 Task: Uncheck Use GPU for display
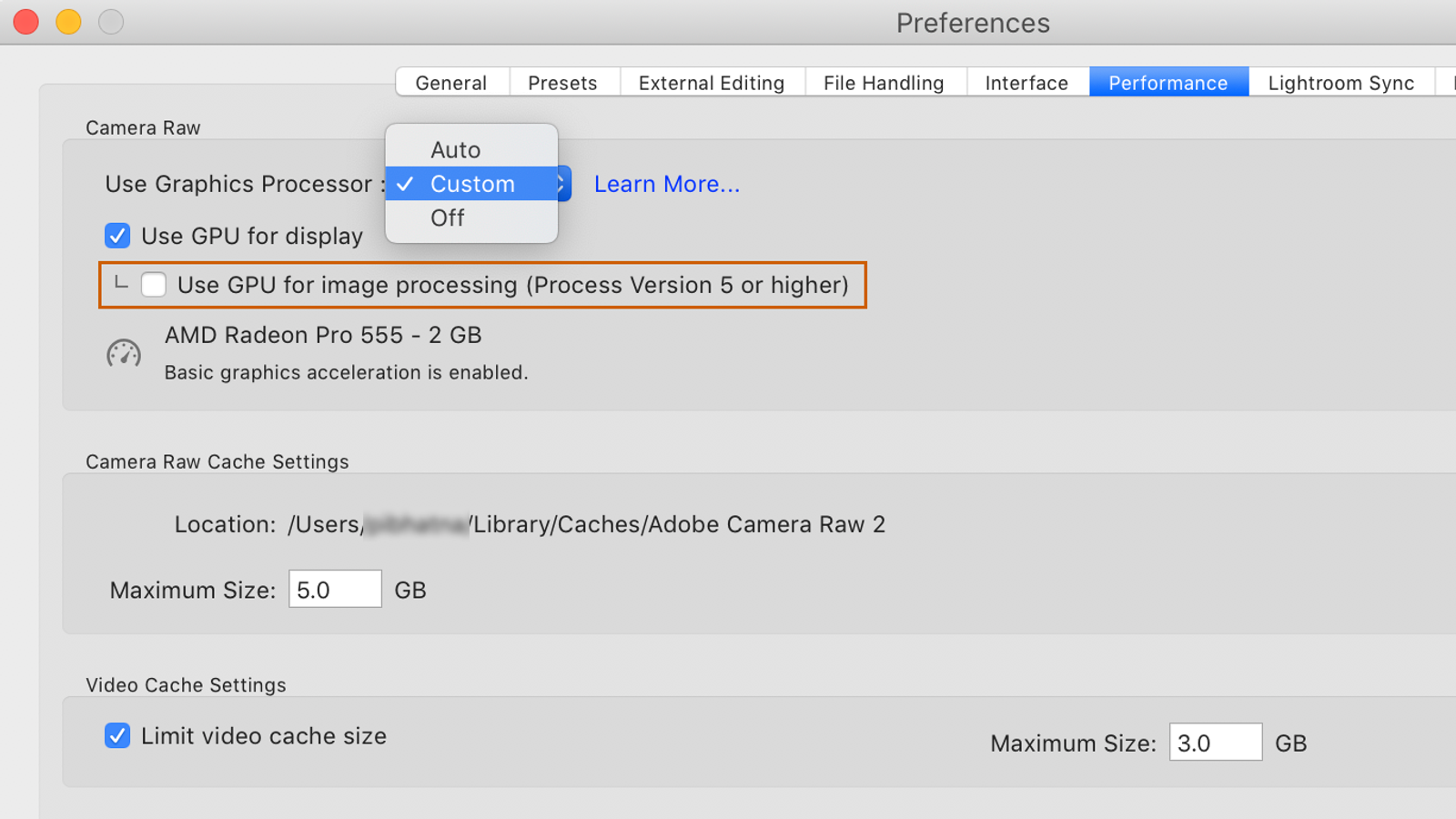117,236
